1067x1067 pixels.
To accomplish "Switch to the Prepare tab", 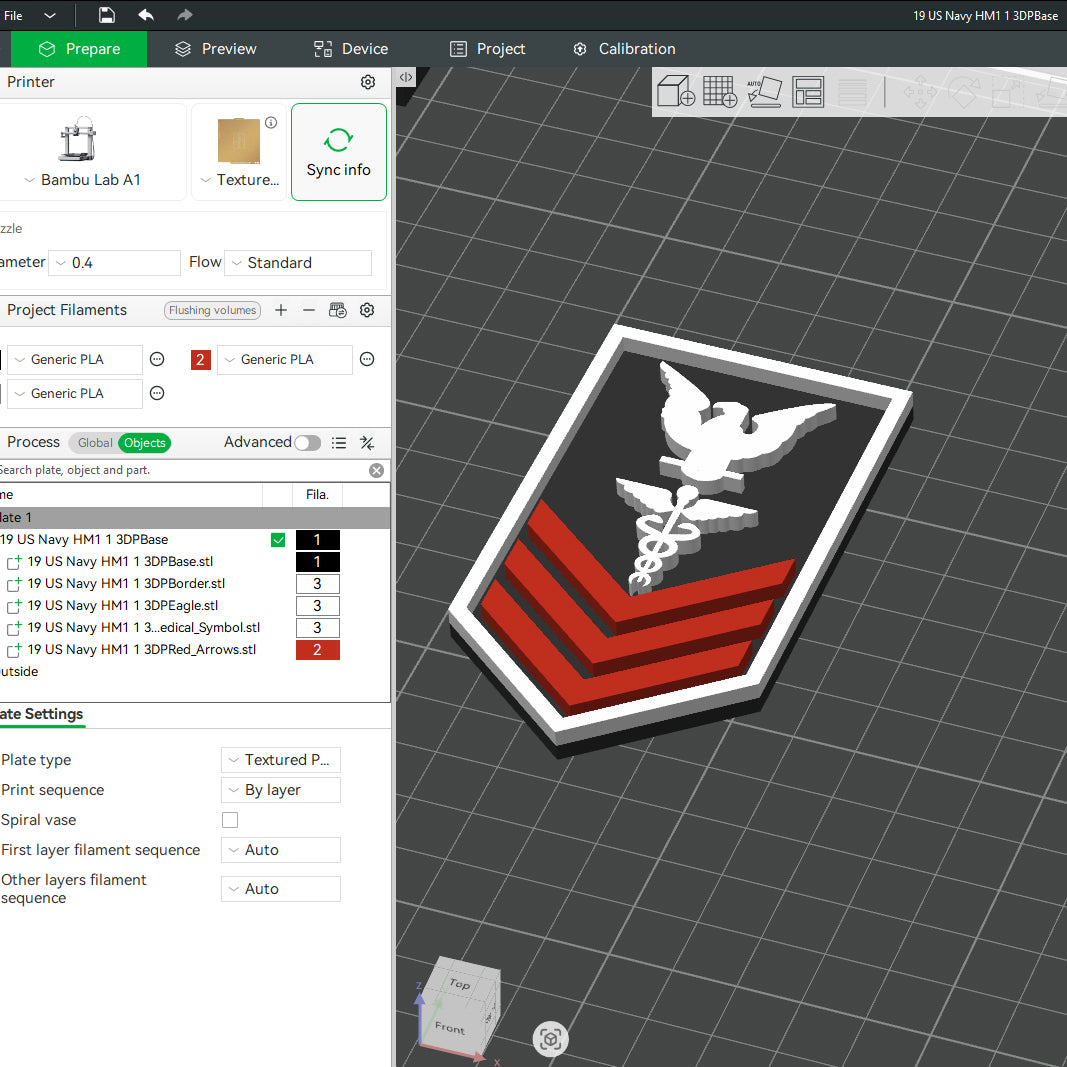I will click(79, 49).
